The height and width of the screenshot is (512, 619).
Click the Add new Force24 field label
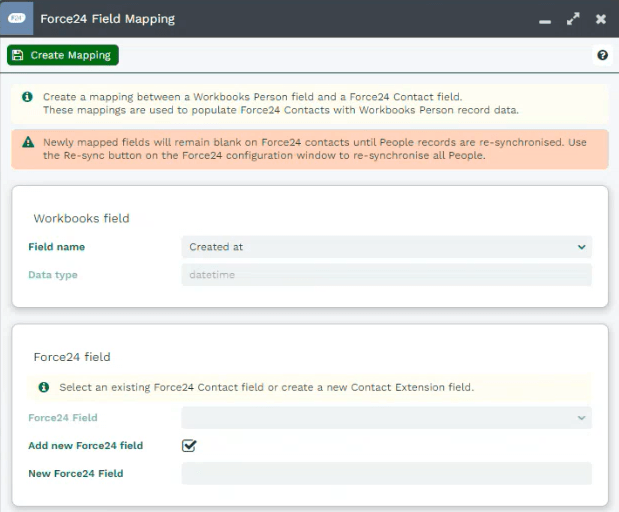tap(86, 445)
